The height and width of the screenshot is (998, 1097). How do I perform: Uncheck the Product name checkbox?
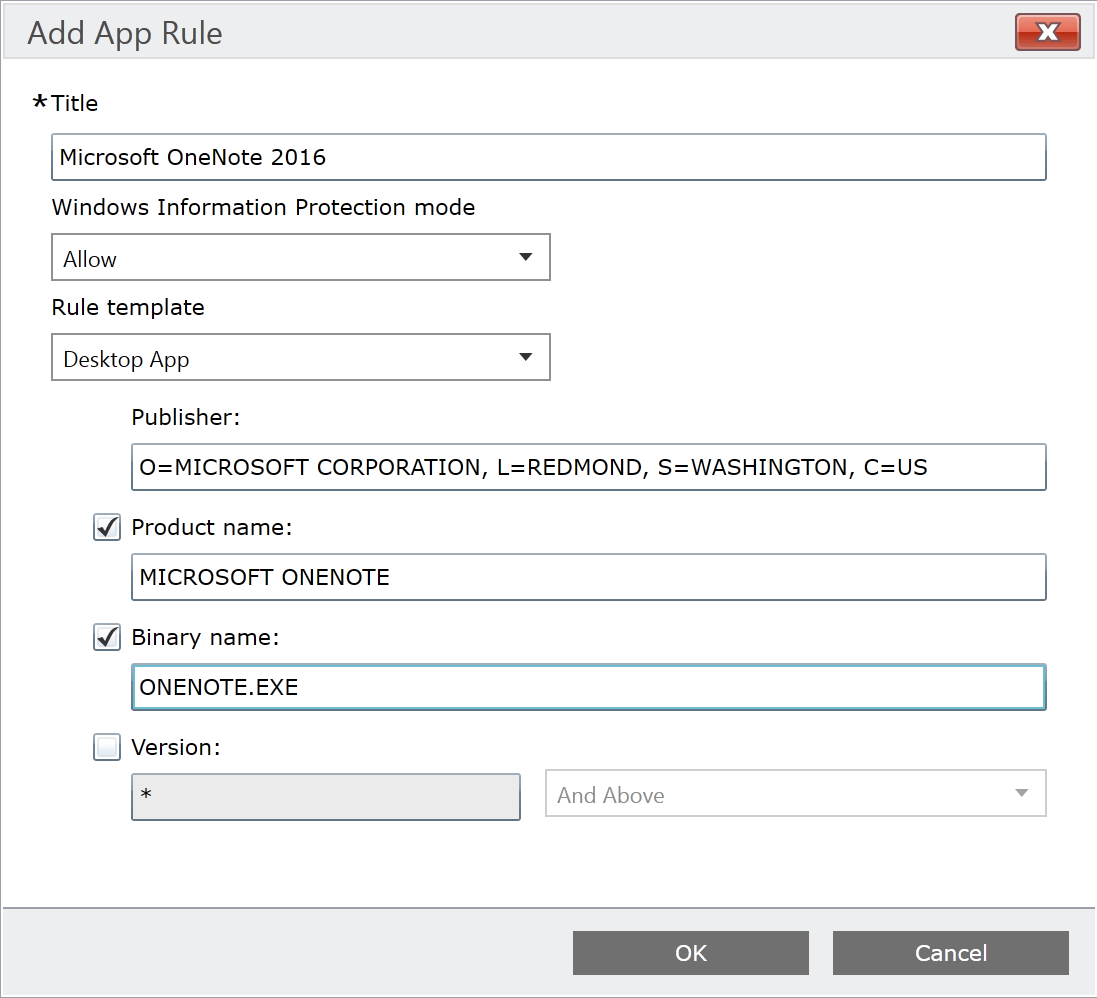pyautogui.click(x=106, y=527)
